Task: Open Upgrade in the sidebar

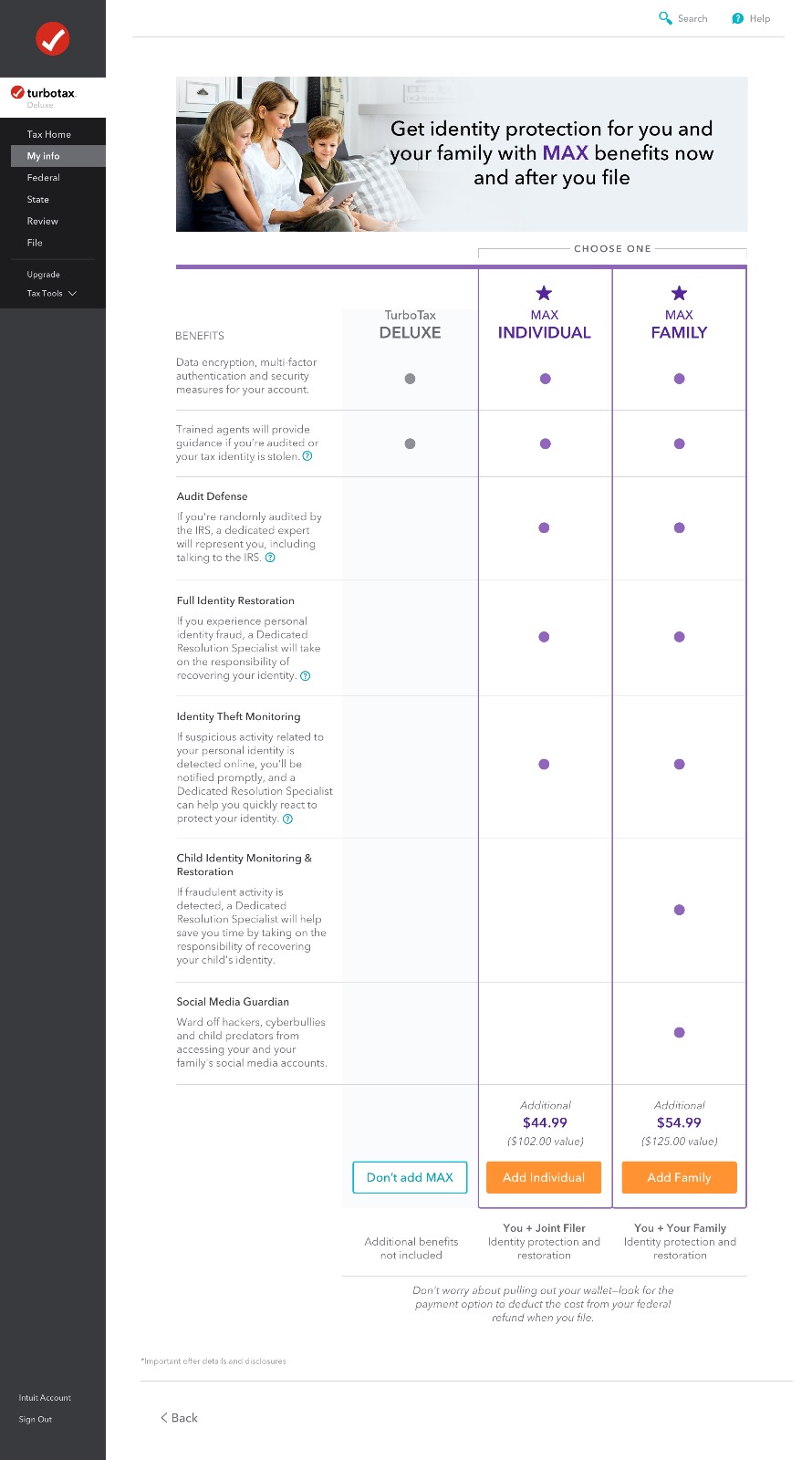Action: coord(43,275)
